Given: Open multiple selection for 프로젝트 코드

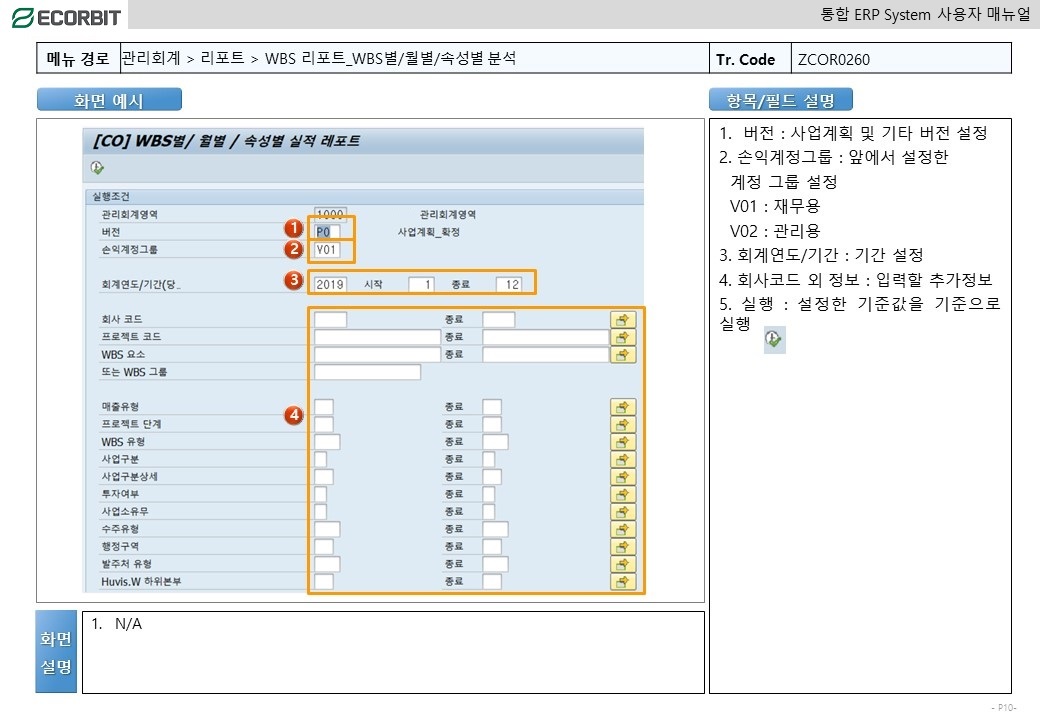Looking at the screenshot, I should pyautogui.click(x=623, y=337).
